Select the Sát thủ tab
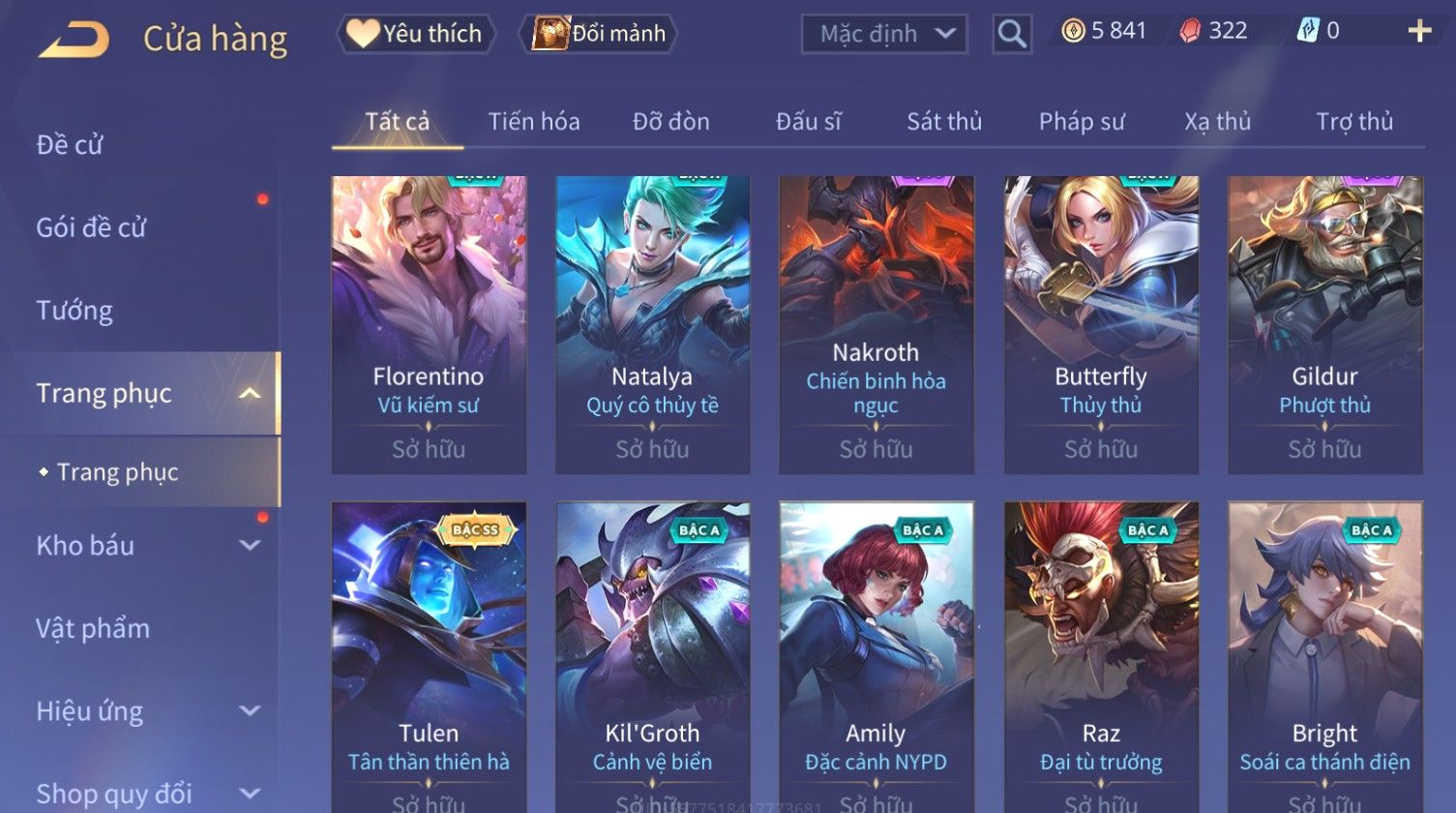This screenshot has width=1456, height=813. coord(944,122)
